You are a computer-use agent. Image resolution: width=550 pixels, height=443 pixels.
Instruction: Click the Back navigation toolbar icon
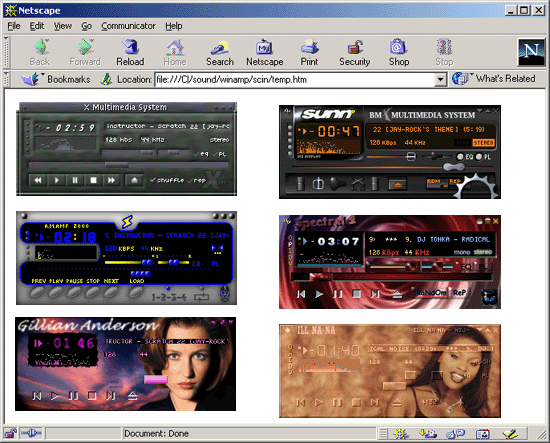point(40,52)
